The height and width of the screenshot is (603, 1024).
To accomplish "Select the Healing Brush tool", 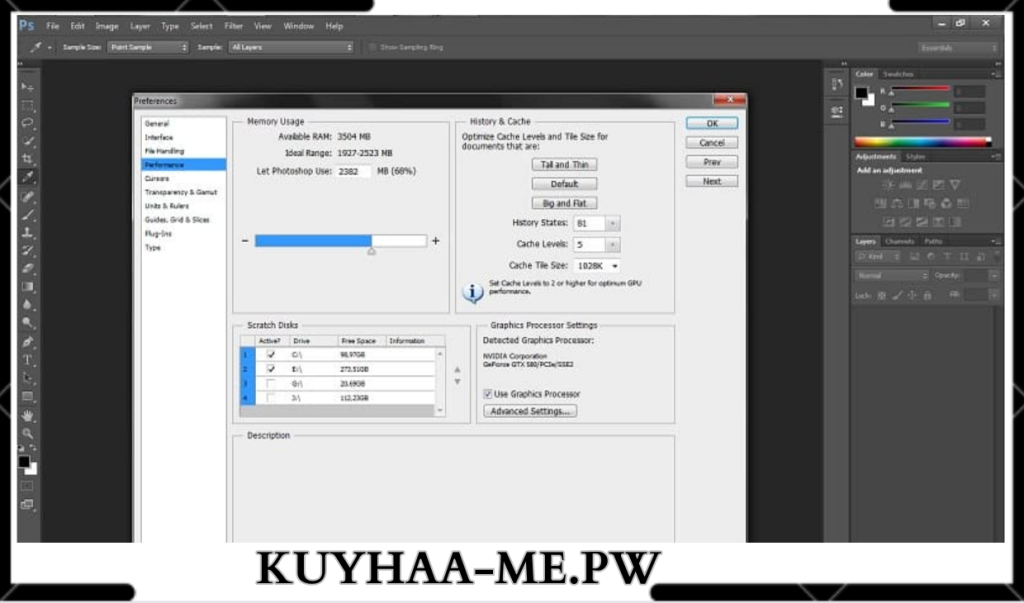I will pos(27,197).
